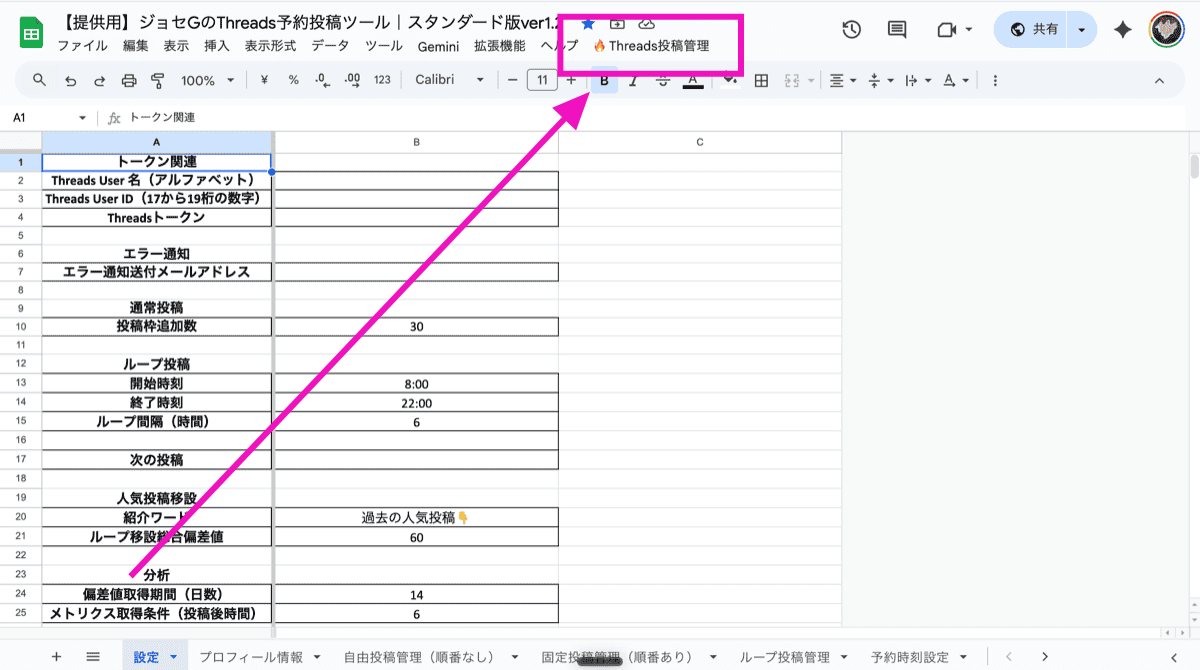Decrease font size with minus button

(x=513, y=80)
